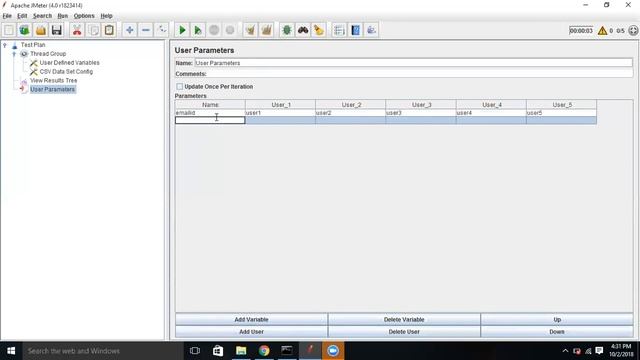Viewport: 640px width, 360px height.
Task: Click the Paste clipboard icon
Action: (109, 30)
